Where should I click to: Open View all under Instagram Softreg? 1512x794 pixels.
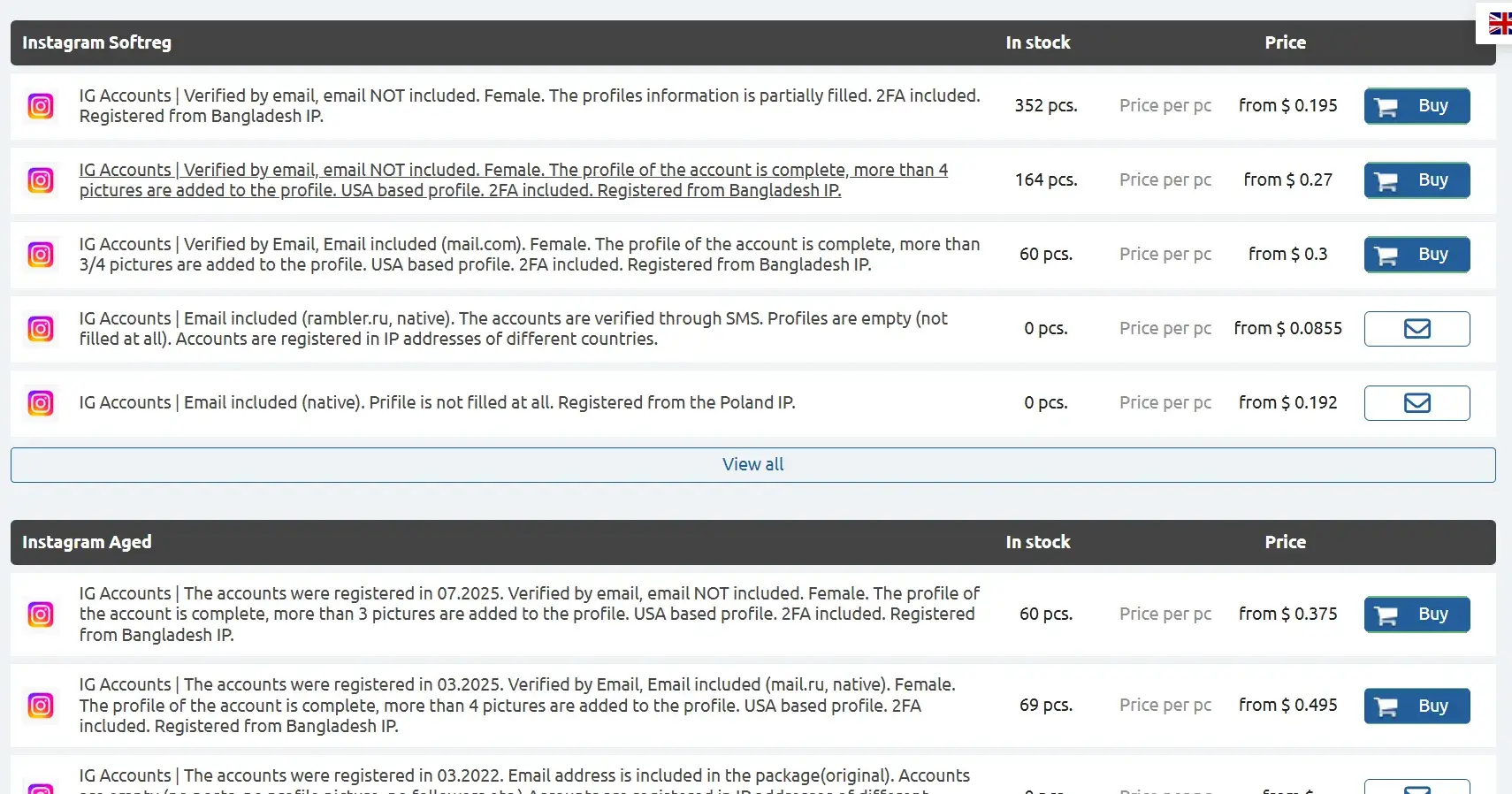(752, 465)
